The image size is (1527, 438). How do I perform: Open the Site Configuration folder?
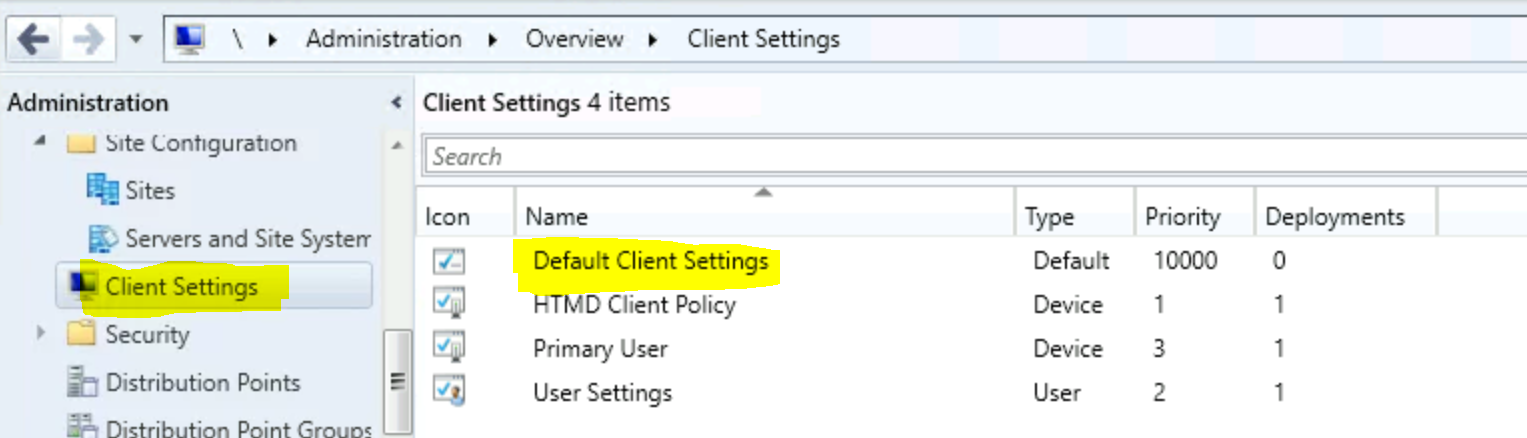coord(200,143)
